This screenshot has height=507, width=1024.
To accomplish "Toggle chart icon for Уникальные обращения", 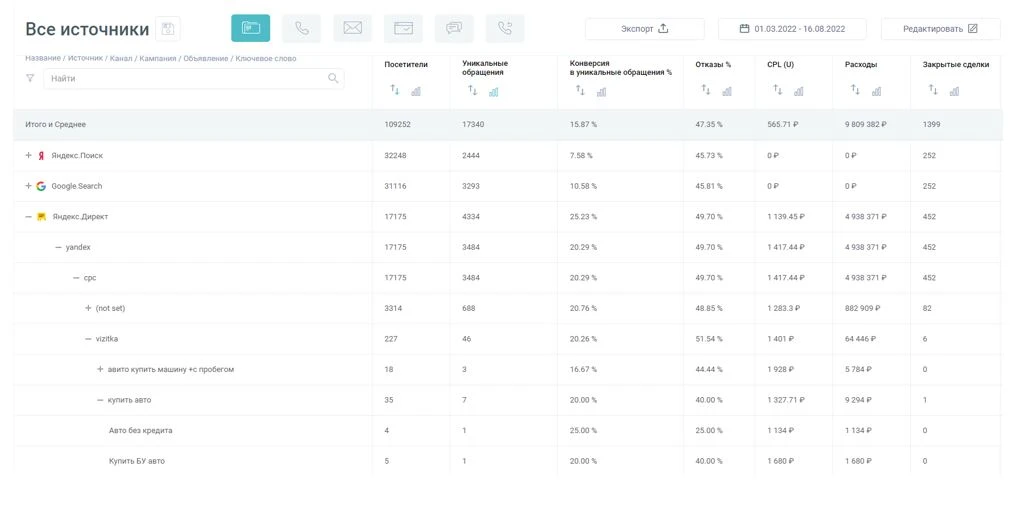I will (x=494, y=92).
